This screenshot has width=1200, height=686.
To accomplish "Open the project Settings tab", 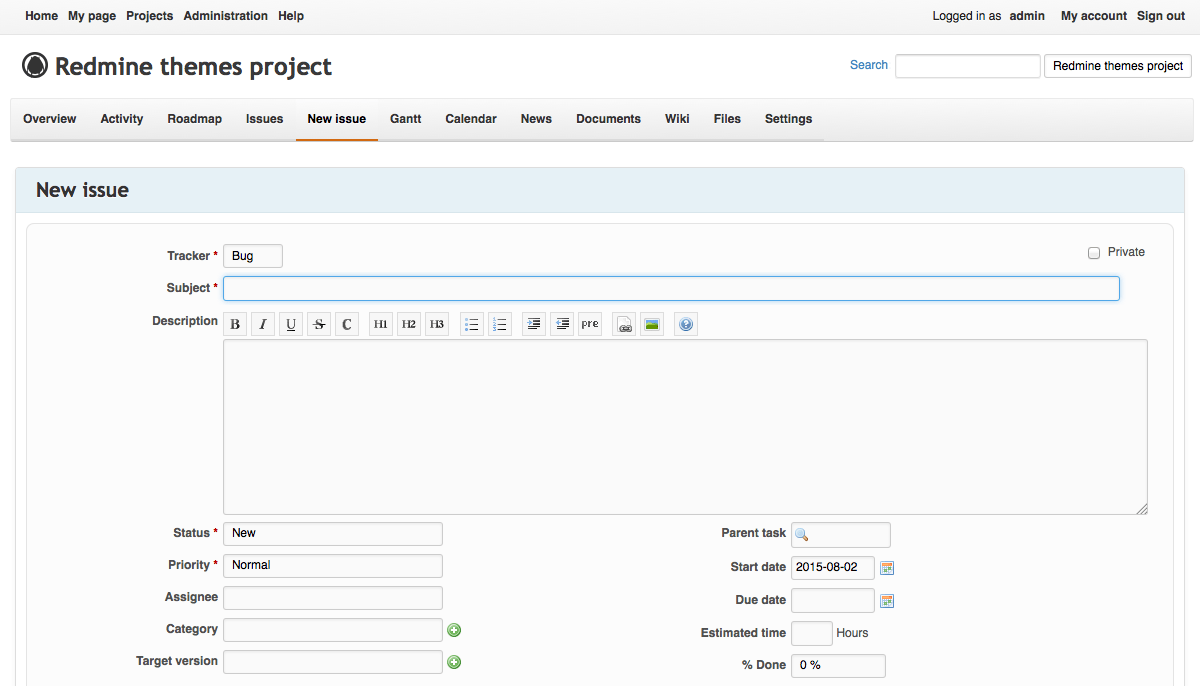I will (789, 119).
